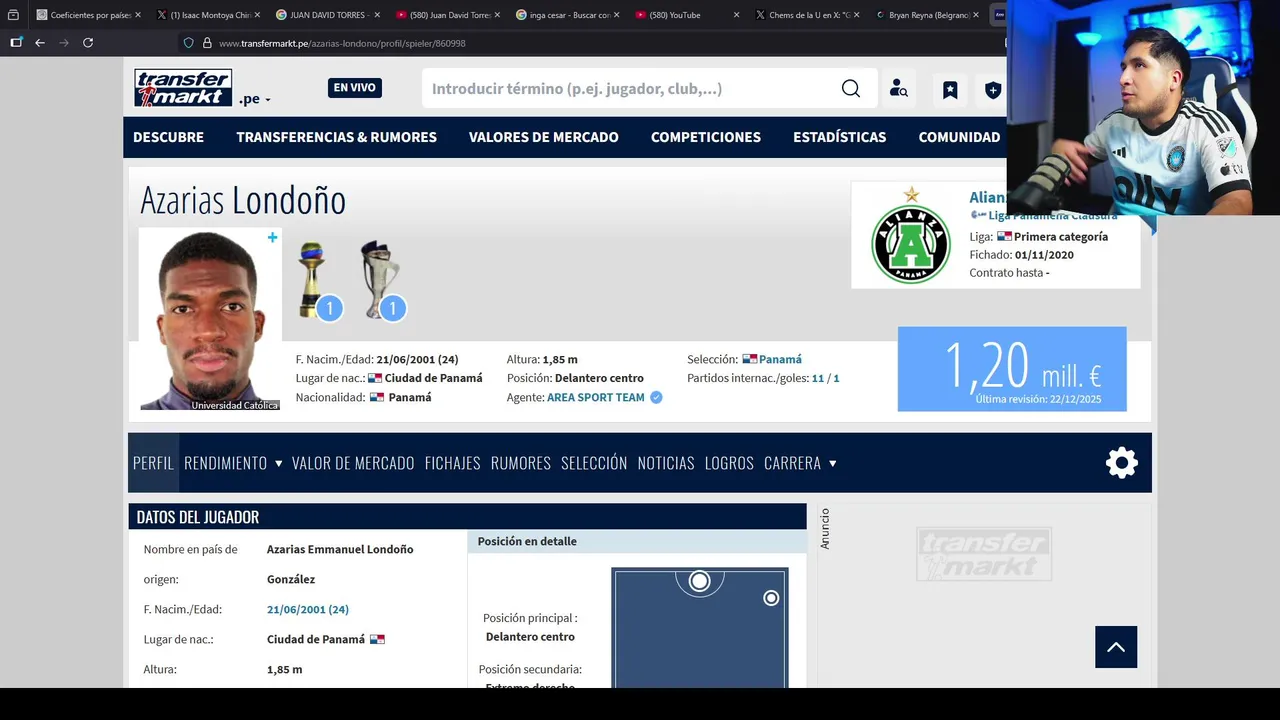The width and height of the screenshot is (1280, 720).
Task: Open the Ciudad de Panamá birthplace link
Action: (433, 378)
